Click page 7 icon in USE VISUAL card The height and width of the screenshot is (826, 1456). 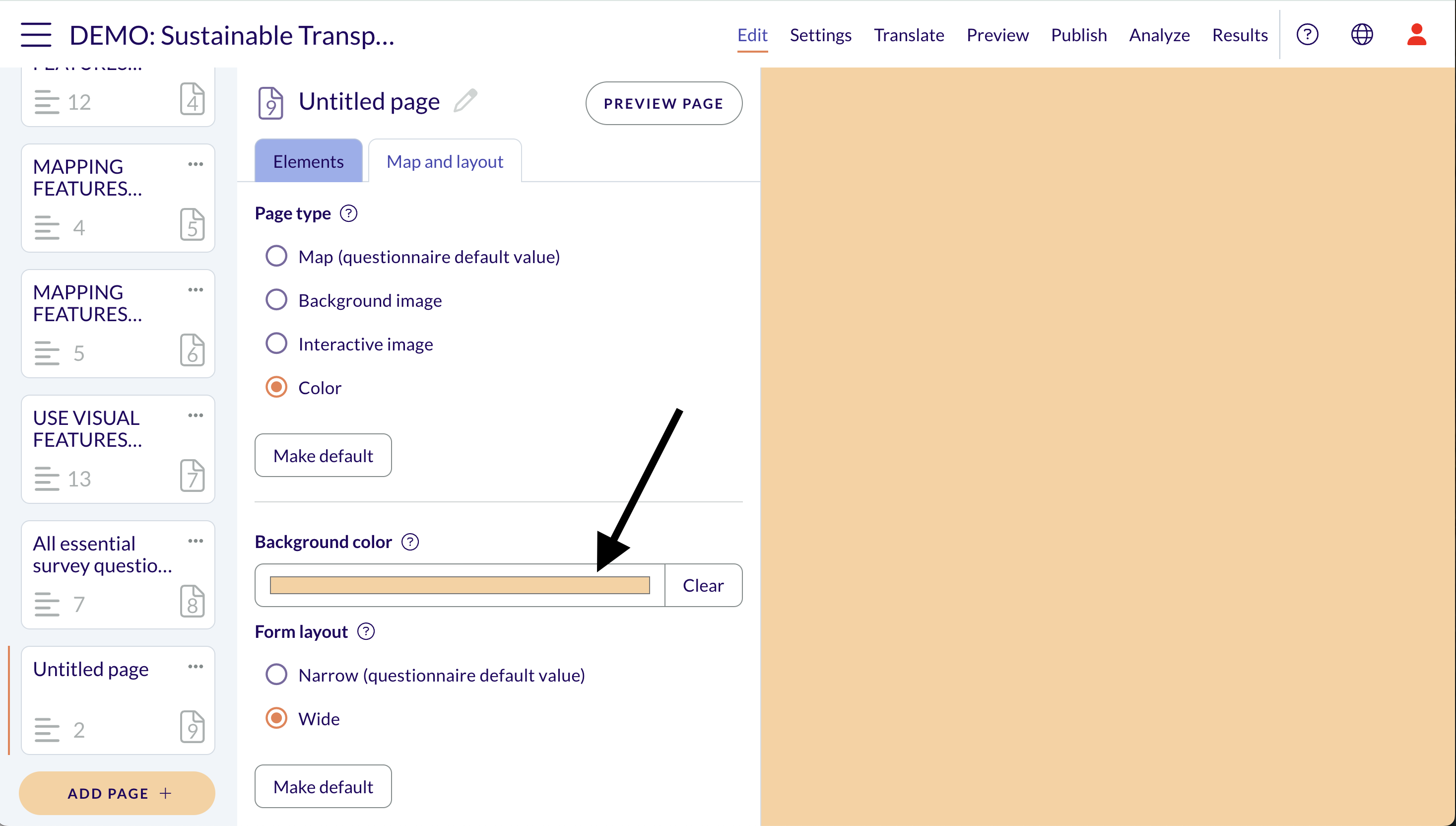click(x=192, y=476)
